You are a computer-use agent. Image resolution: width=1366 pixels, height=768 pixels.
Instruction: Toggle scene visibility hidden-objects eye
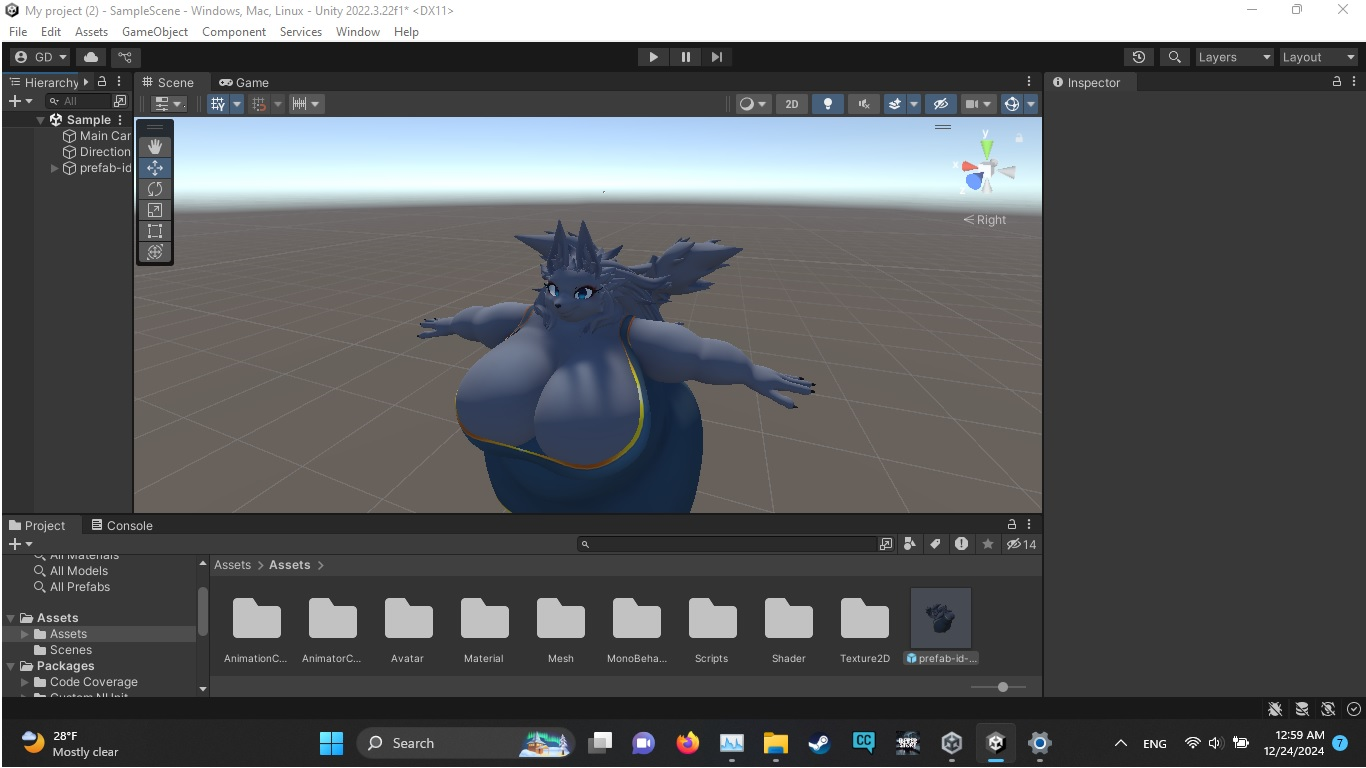coord(939,104)
